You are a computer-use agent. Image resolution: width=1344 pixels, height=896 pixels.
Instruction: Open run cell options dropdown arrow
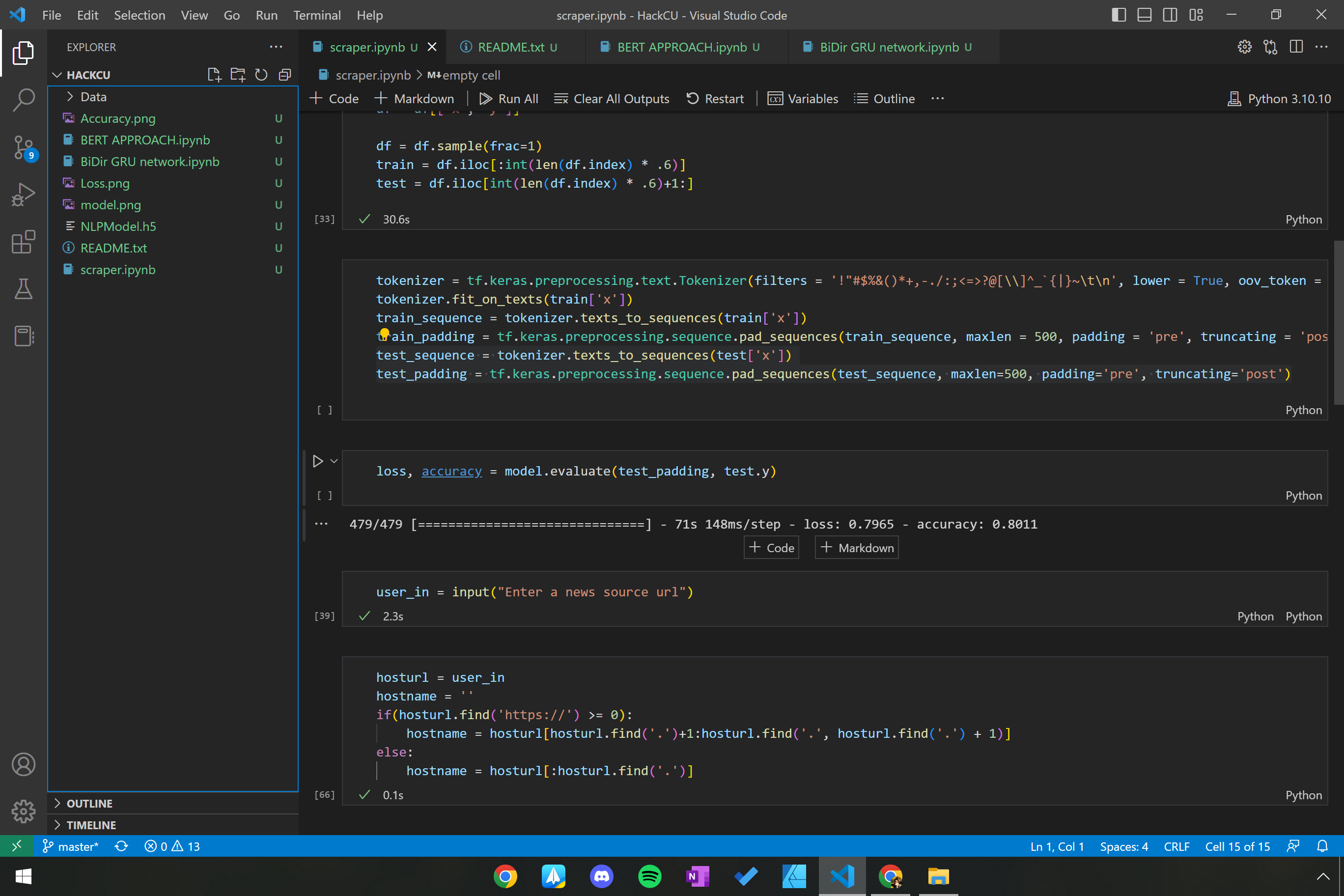coord(335,461)
